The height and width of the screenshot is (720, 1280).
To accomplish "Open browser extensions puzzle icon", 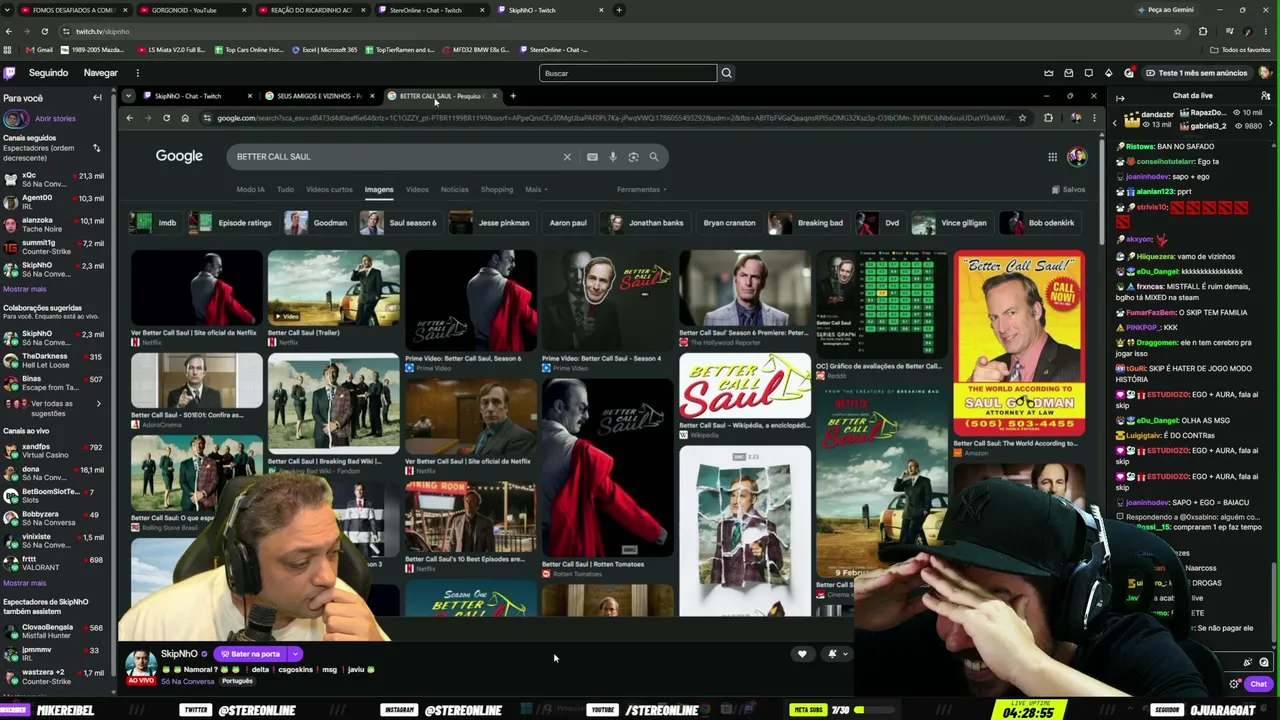I will point(1203,31).
